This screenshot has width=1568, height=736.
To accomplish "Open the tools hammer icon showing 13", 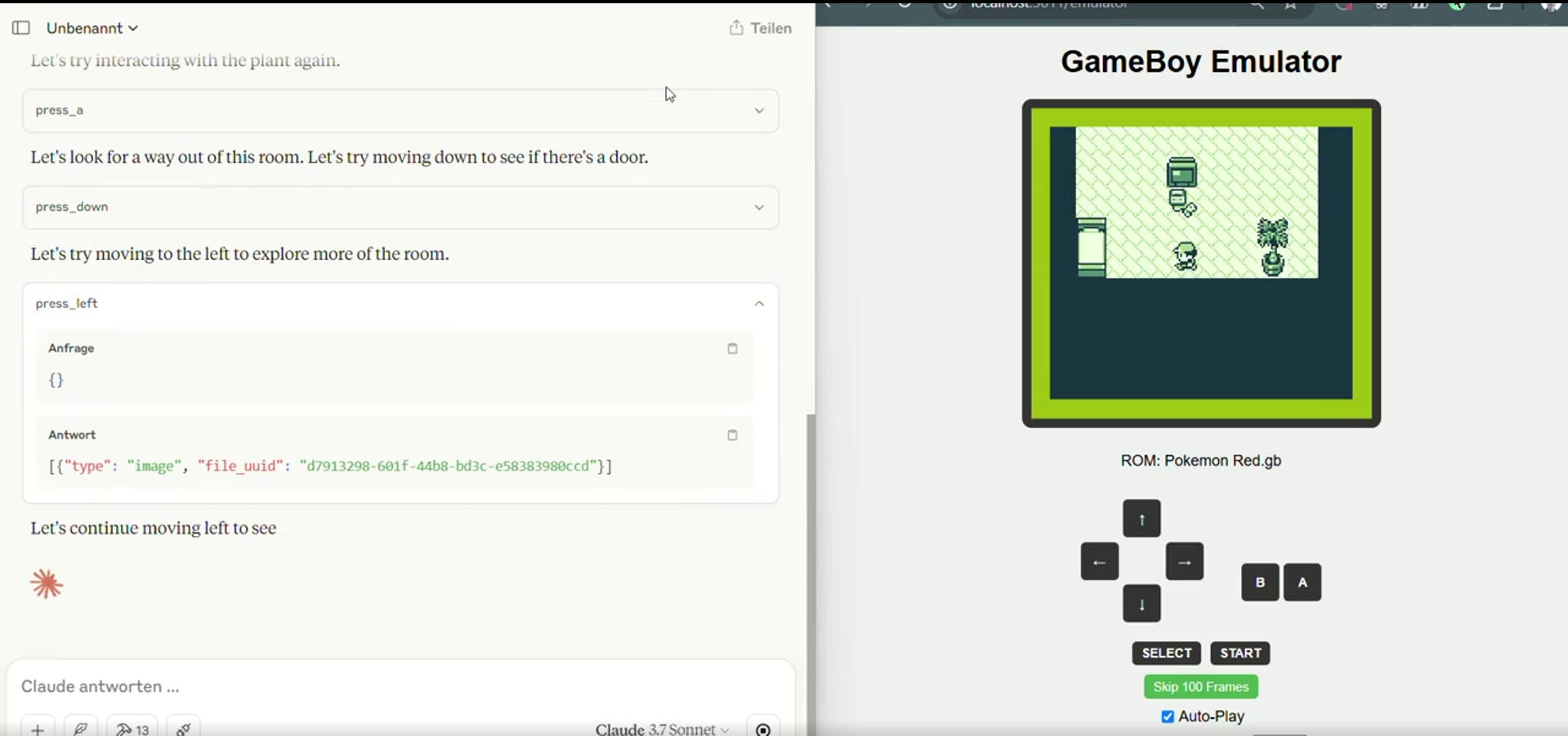I will pos(132,728).
